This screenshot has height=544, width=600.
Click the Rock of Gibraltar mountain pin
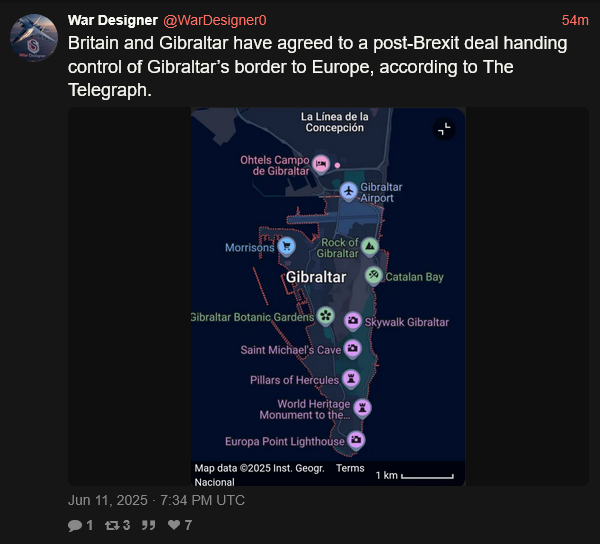coord(370,247)
